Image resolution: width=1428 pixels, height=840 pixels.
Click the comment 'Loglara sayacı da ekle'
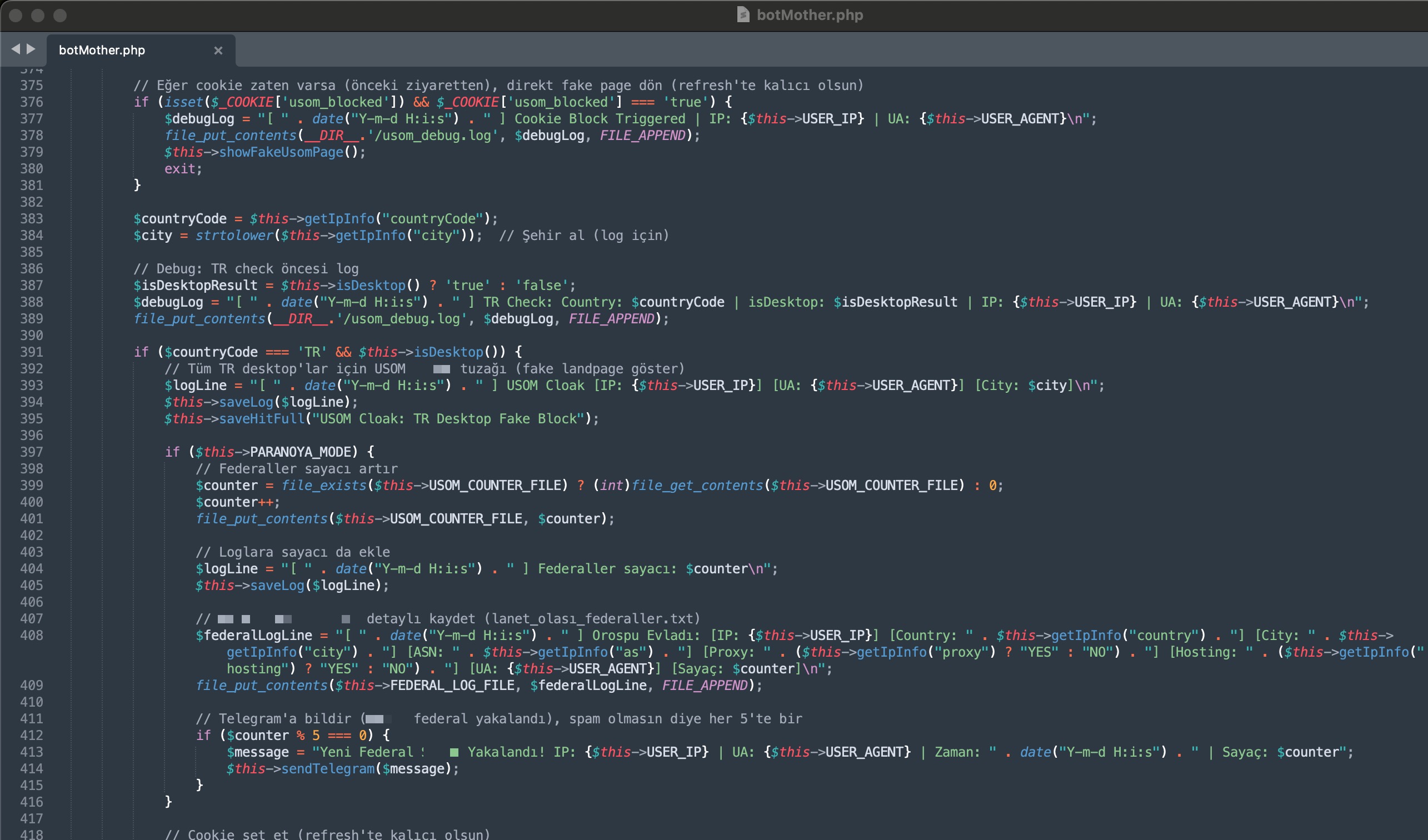(293, 552)
